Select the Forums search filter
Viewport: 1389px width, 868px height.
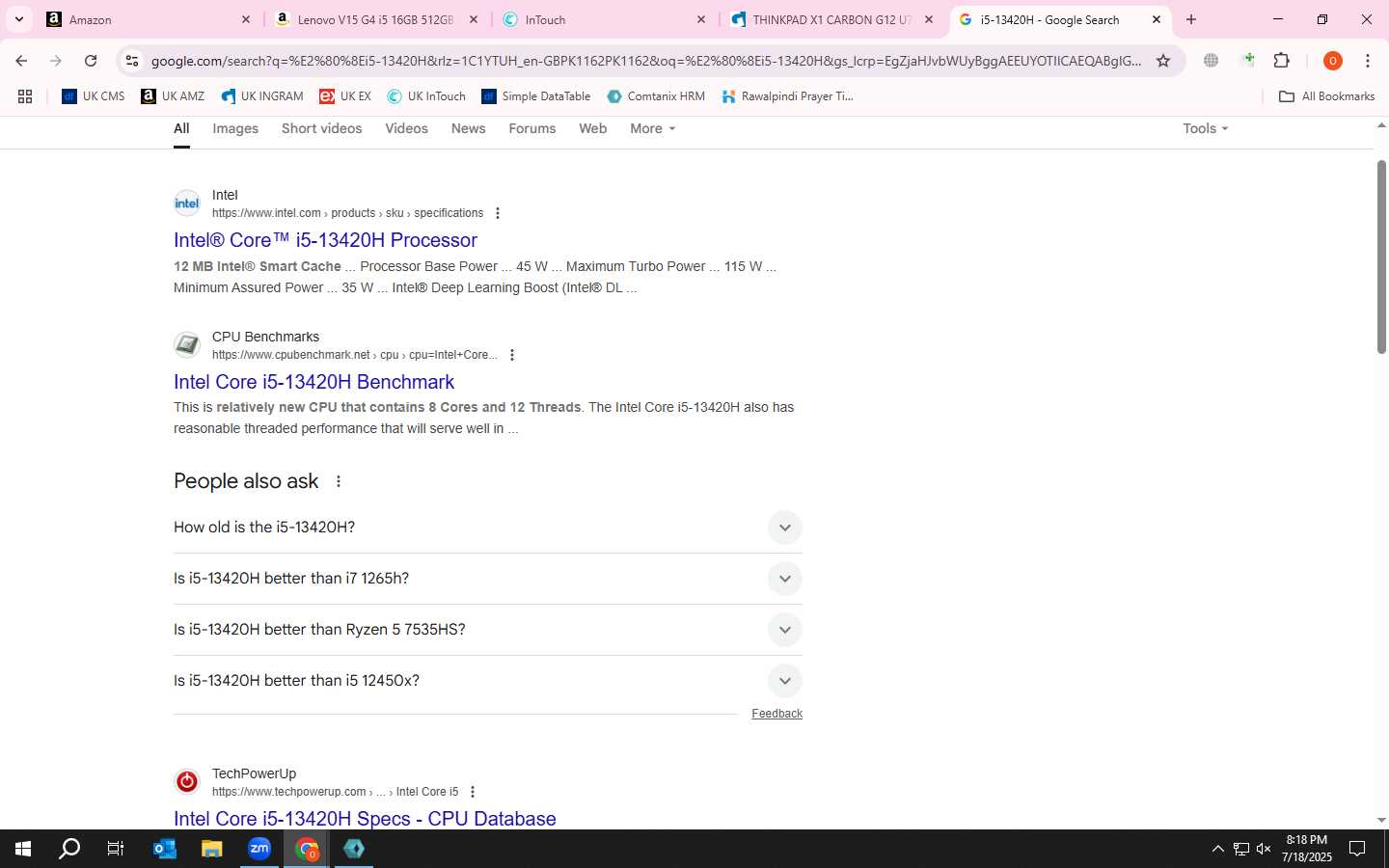[532, 128]
